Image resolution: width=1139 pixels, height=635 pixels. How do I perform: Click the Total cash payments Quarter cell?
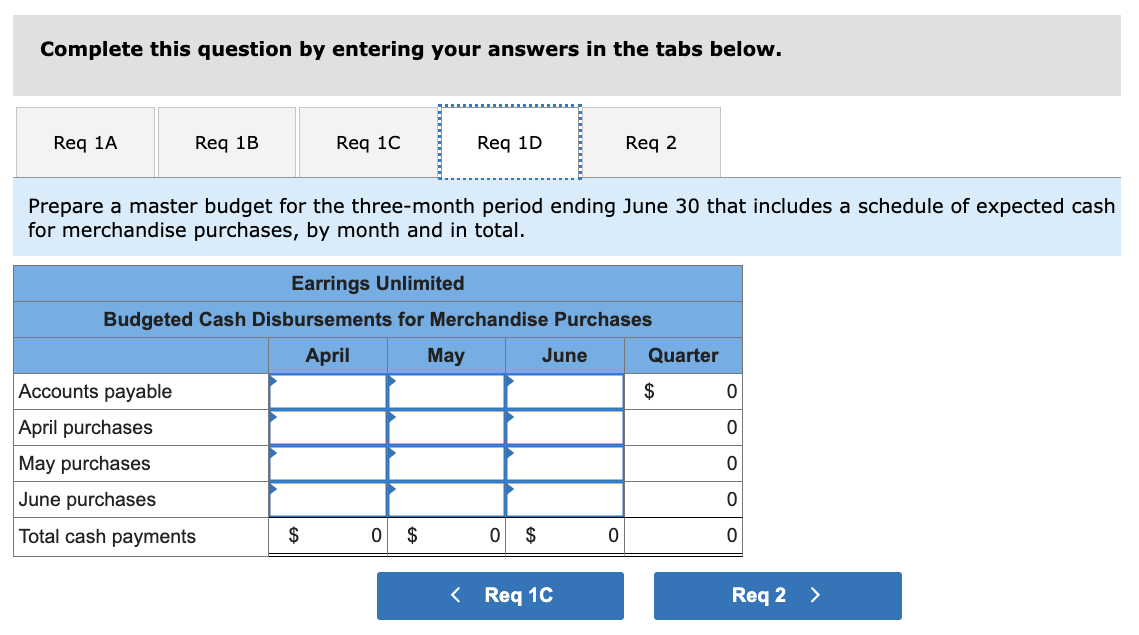[683, 537]
